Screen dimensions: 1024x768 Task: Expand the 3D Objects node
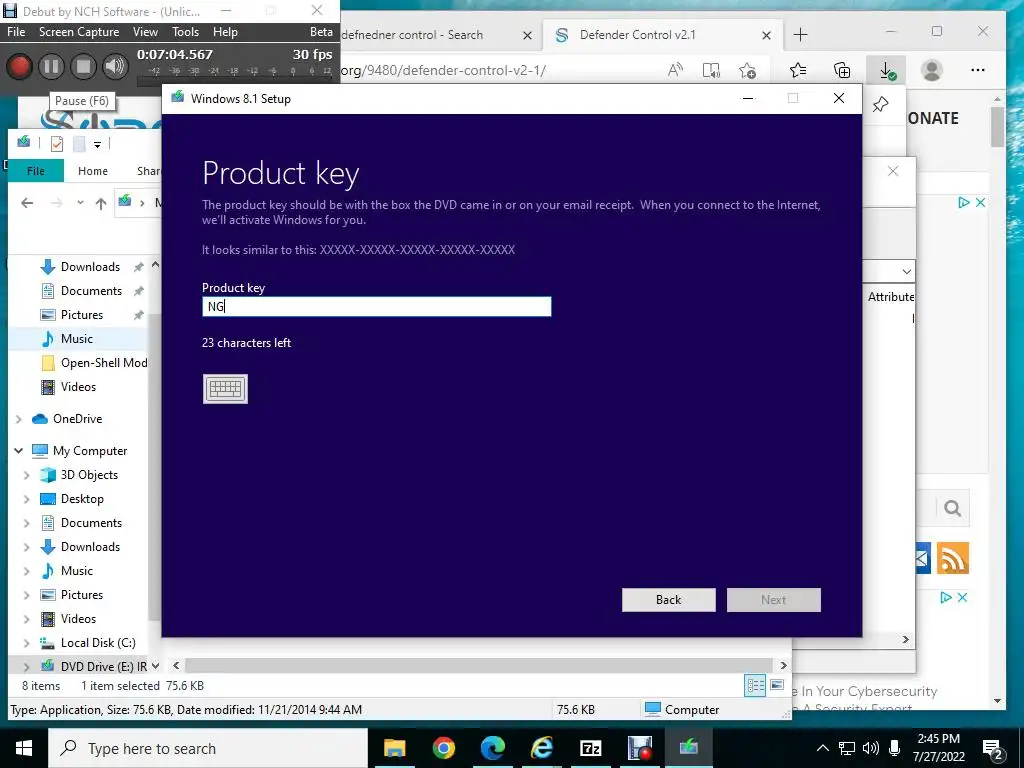pos(27,475)
